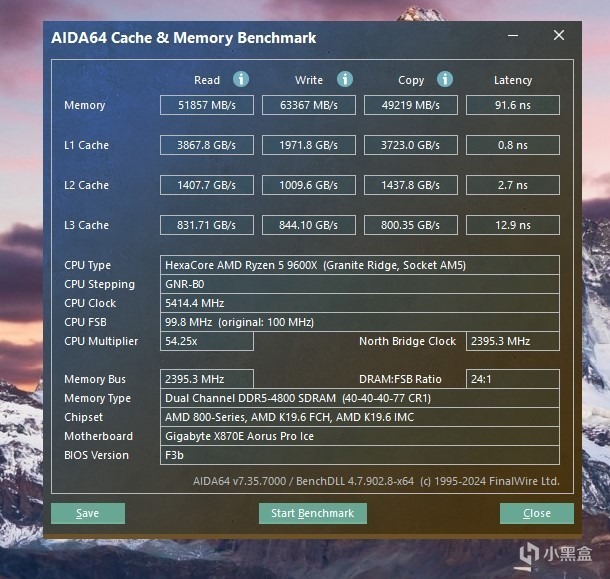Click North Bridge Clock field 2395.3 MHz
This screenshot has width=610, height=579.
tap(513, 341)
